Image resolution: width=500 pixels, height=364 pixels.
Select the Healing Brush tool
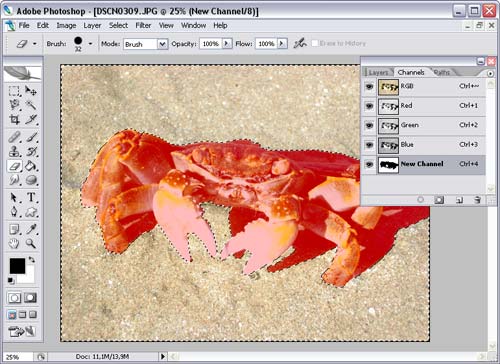point(14,137)
